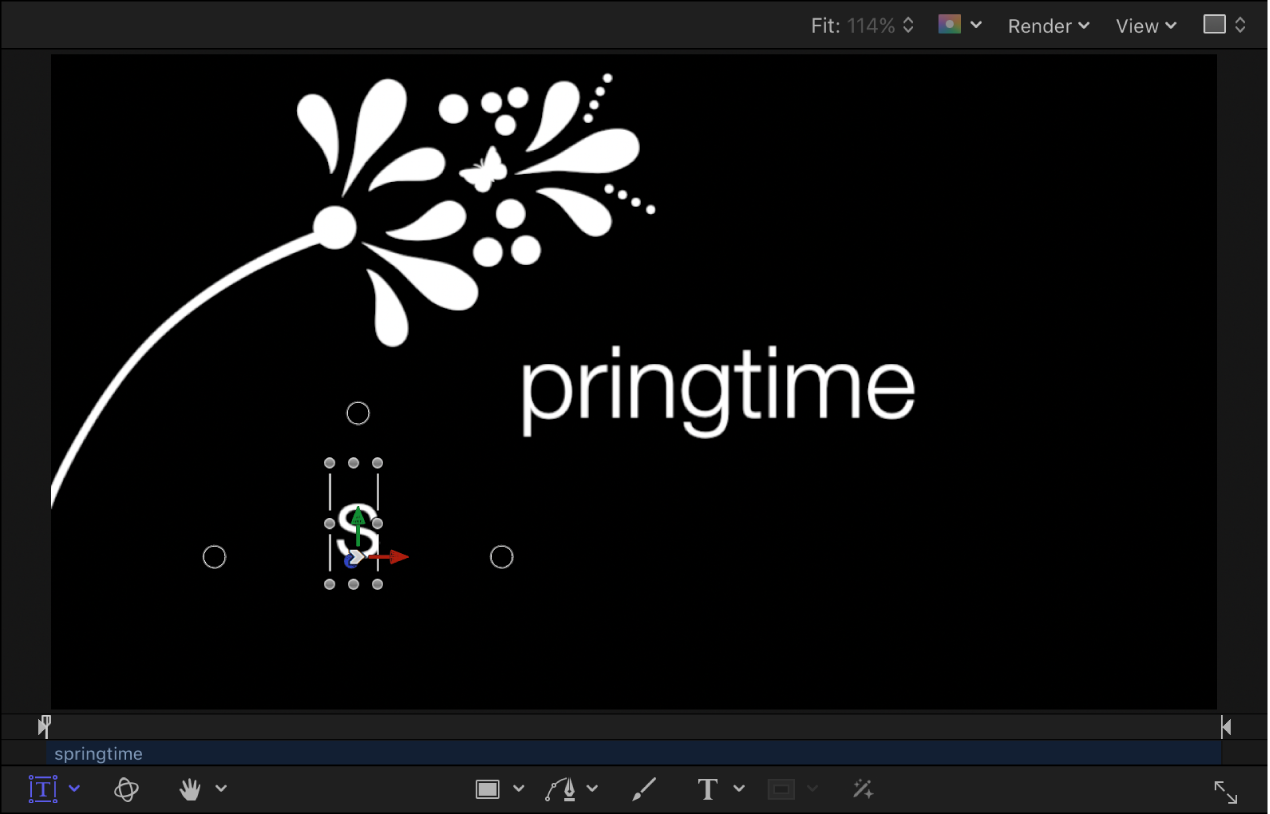The image size is (1270, 814).
Task: Click the play range In point marker
Action: click(44, 726)
